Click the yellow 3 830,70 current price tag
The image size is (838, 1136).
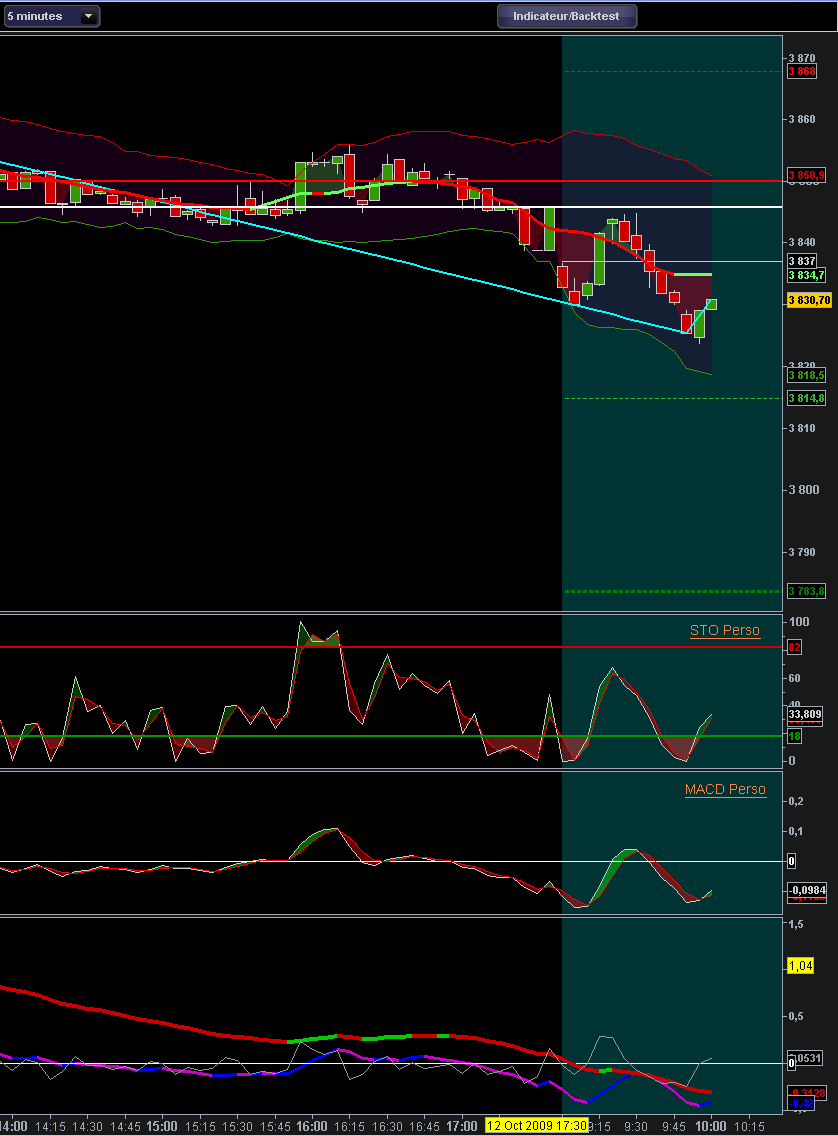tap(809, 300)
